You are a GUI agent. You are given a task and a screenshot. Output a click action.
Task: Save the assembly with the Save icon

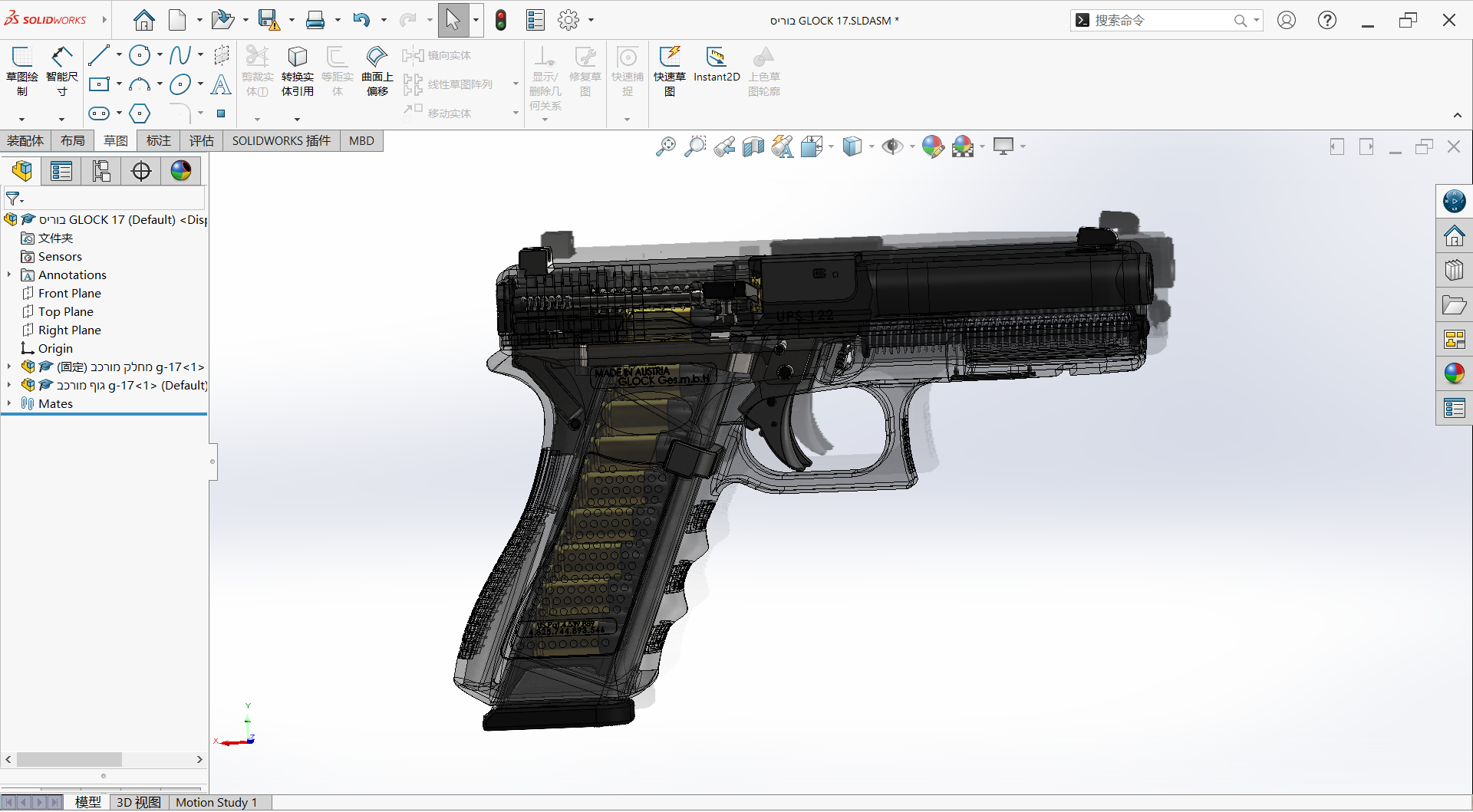[269, 20]
